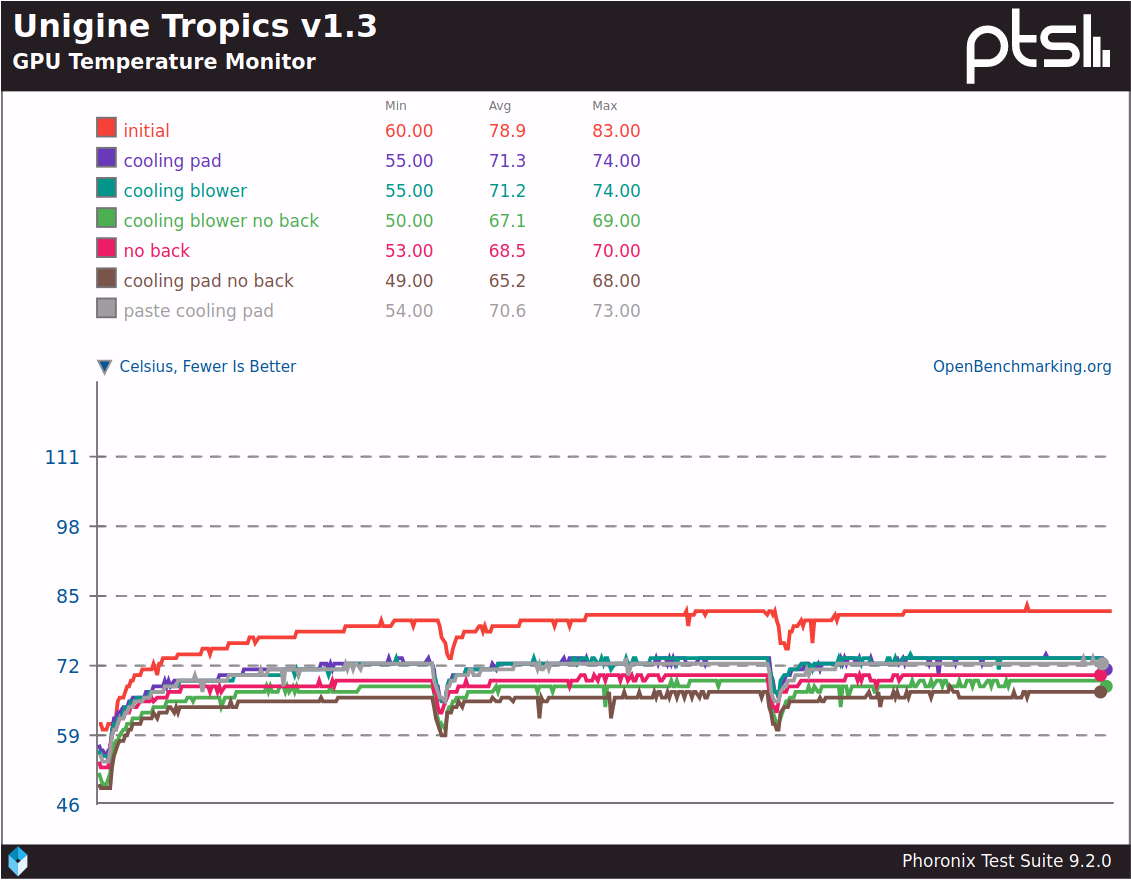Click the 'Max' column header
Image resolution: width=1131 pixels, height=880 pixels.
pyautogui.click(x=604, y=106)
